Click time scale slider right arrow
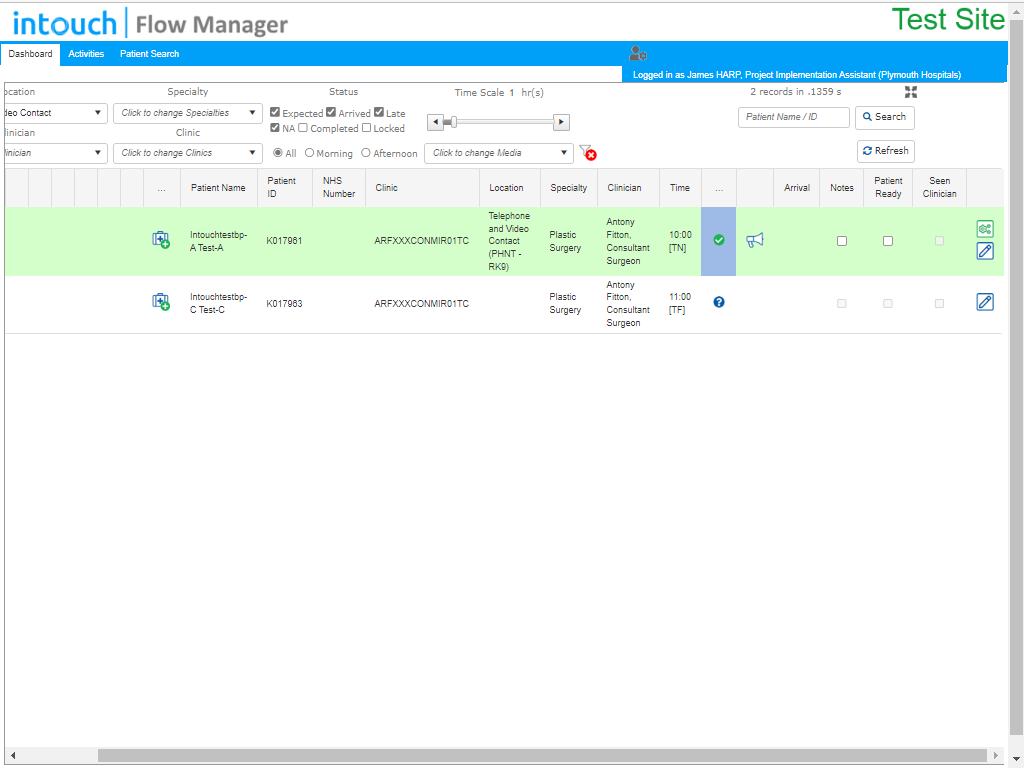The height and width of the screenshot is (768, 1024). (561, 122)
